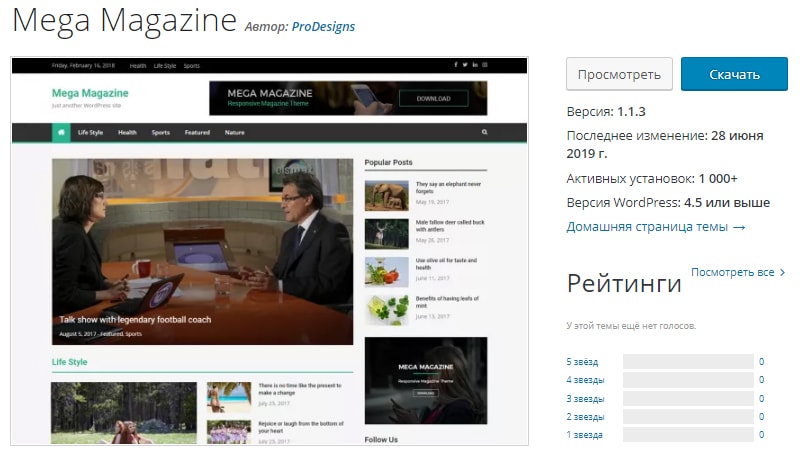Click the dark Mega Magazine sidebar ad

pos(426,380)
